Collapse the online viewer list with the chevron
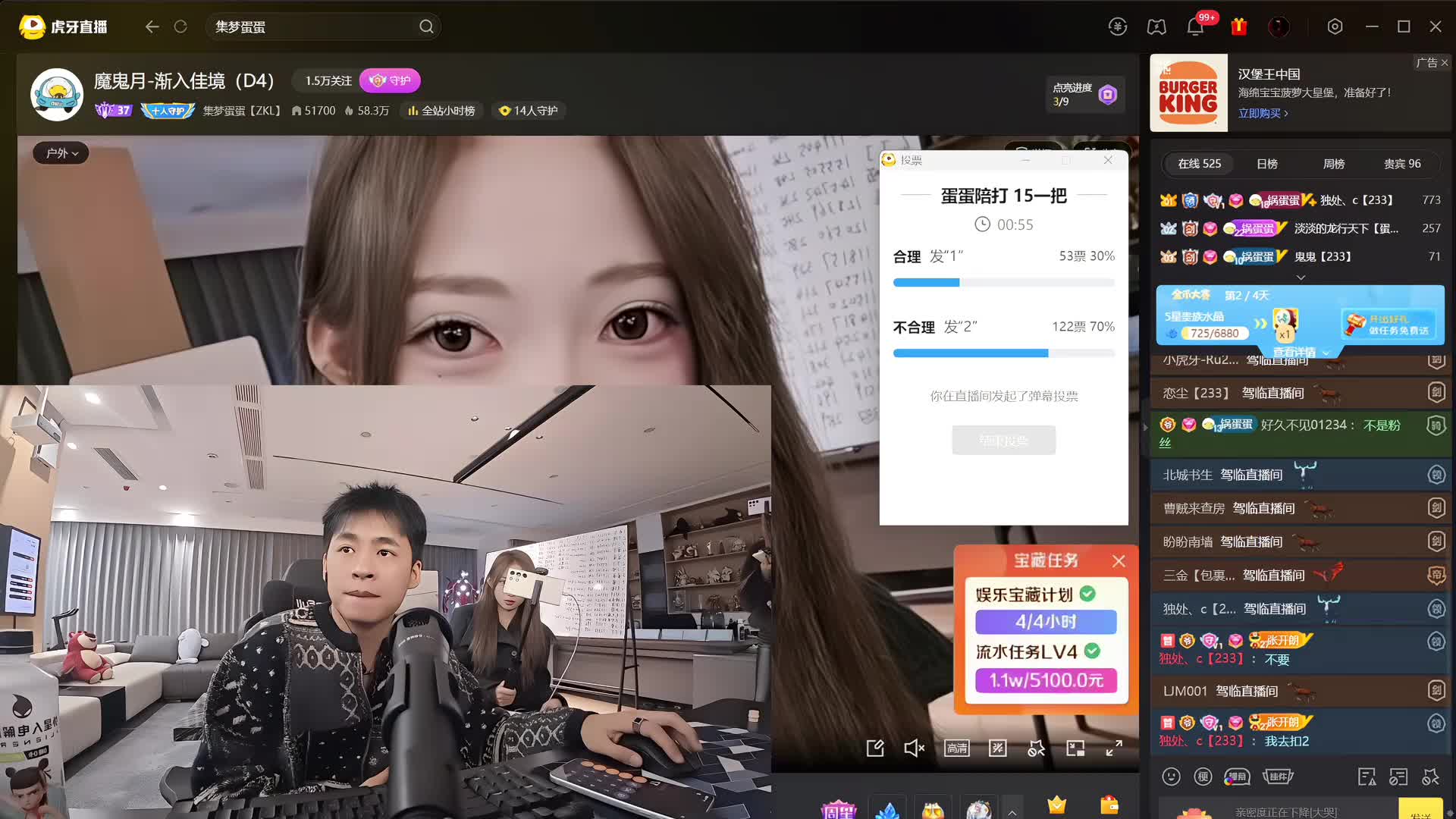Viewport: 1456px width, 819px height. pyautogui.click(x=1300, y=278)
